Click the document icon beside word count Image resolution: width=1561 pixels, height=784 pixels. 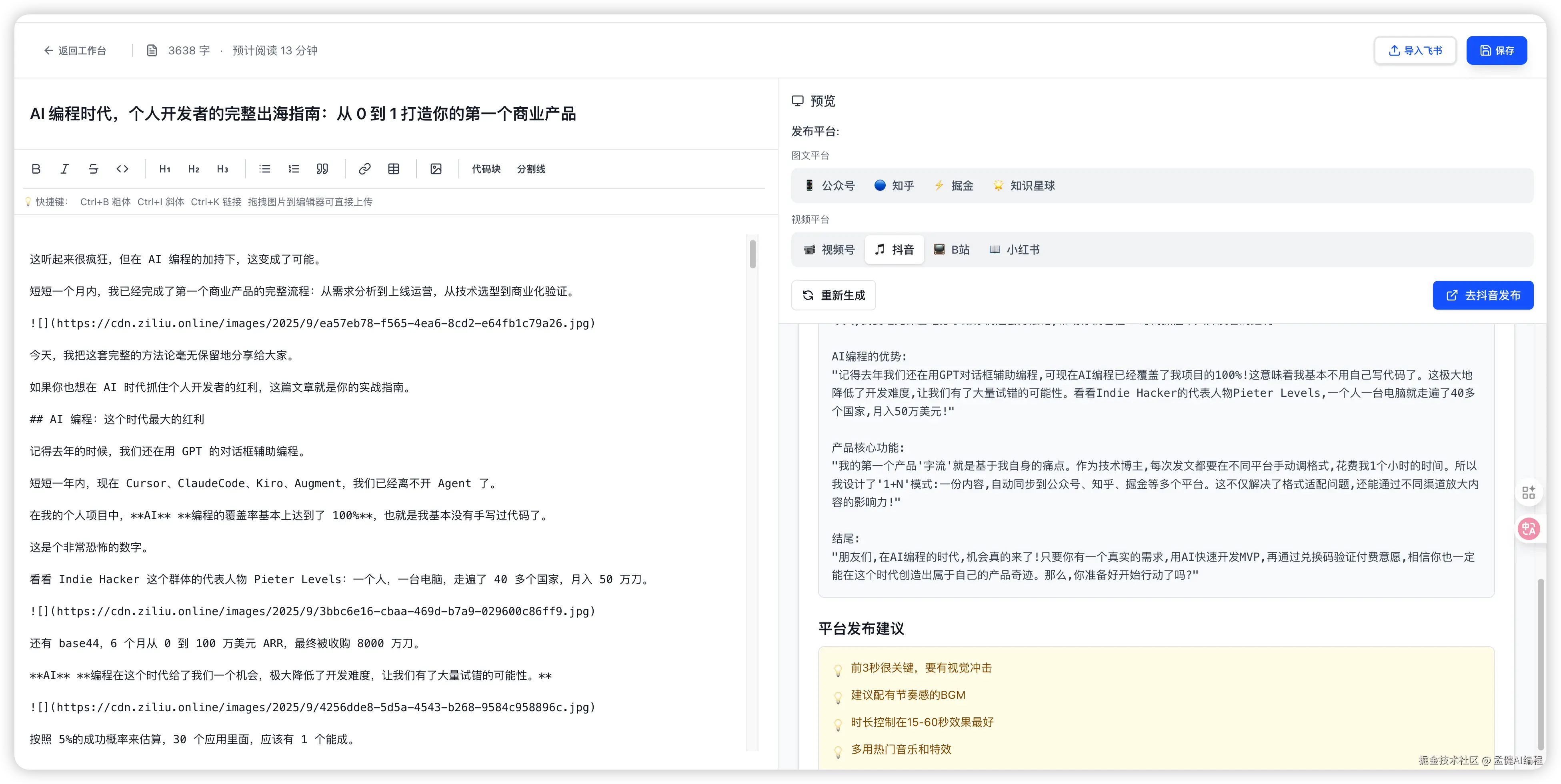point(152,50)
